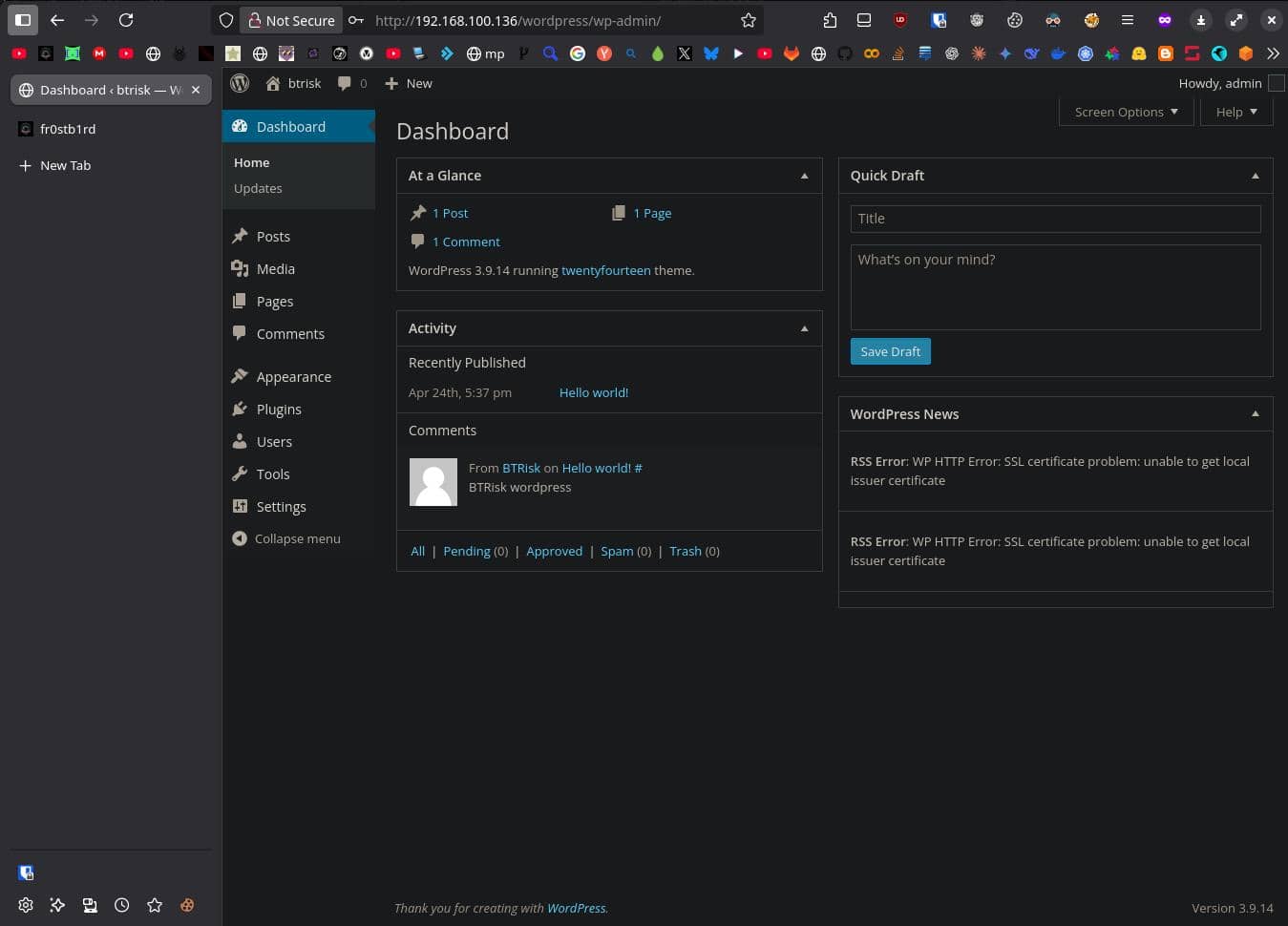1288x926 pixels.
Task: Open Appearance in the admin menu
Action: click(x=293, y=377)
